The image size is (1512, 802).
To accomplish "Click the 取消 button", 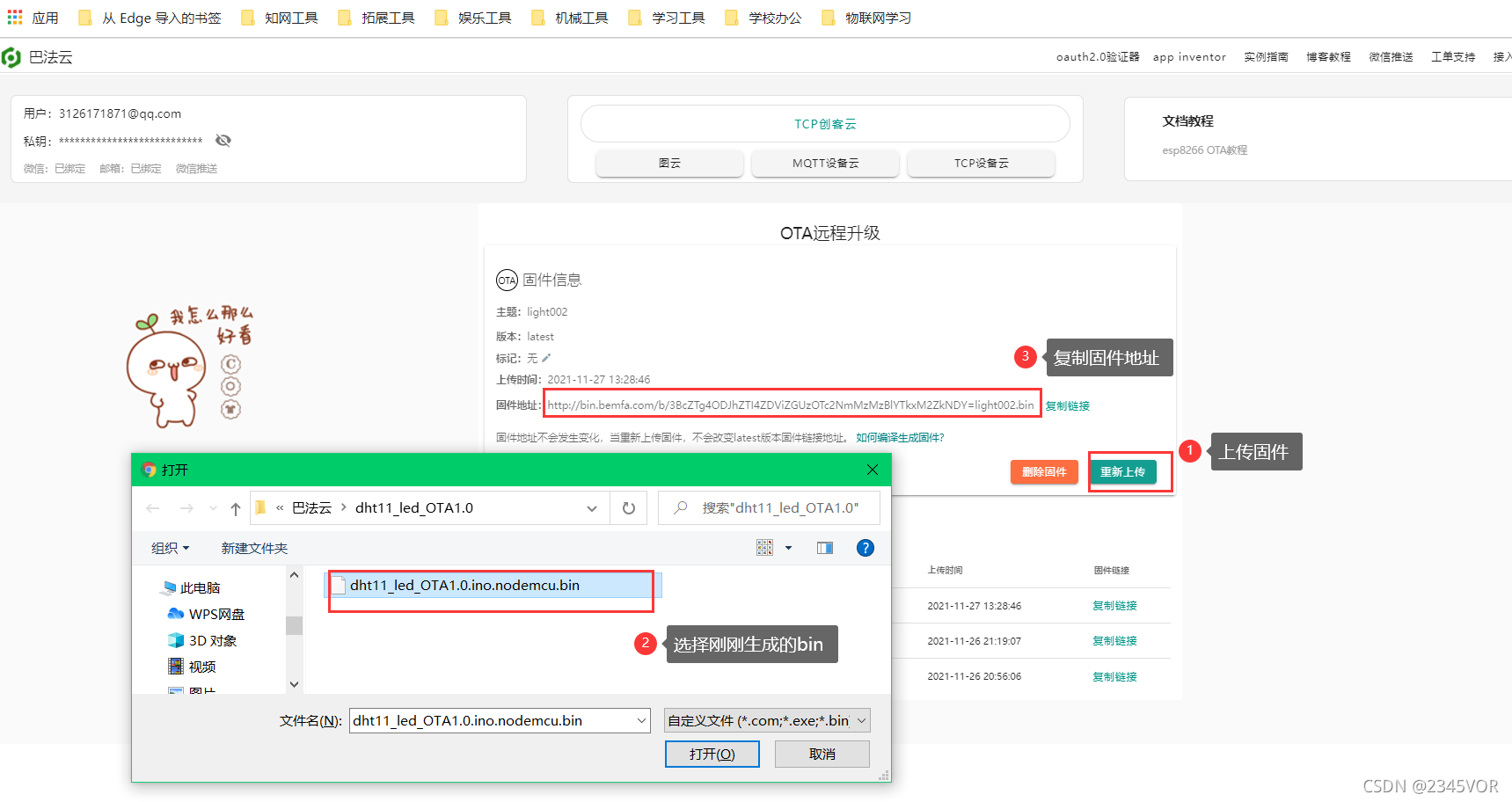I will (822, 755).
